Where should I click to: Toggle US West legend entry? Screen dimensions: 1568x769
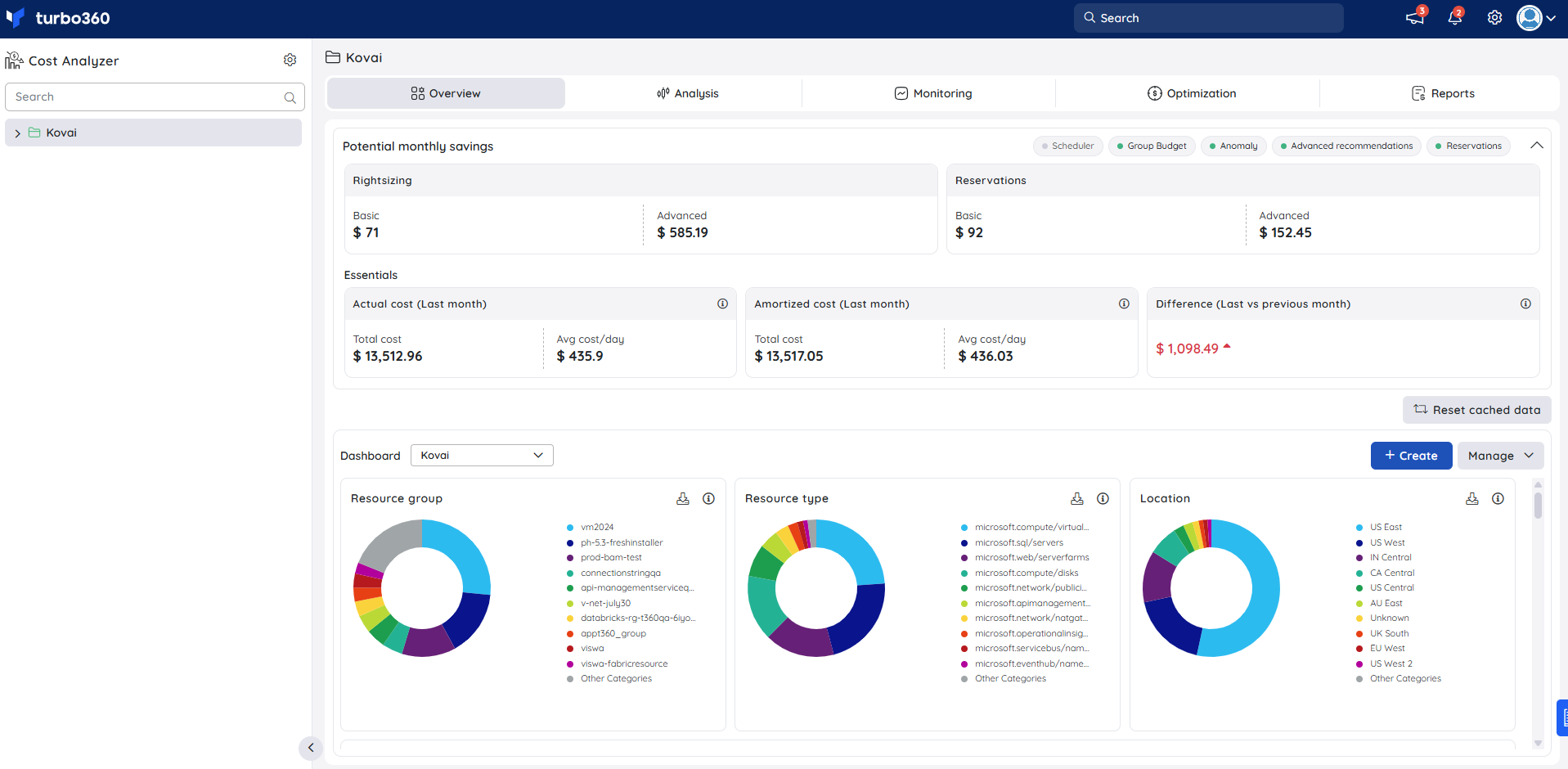click(1380, 542)
